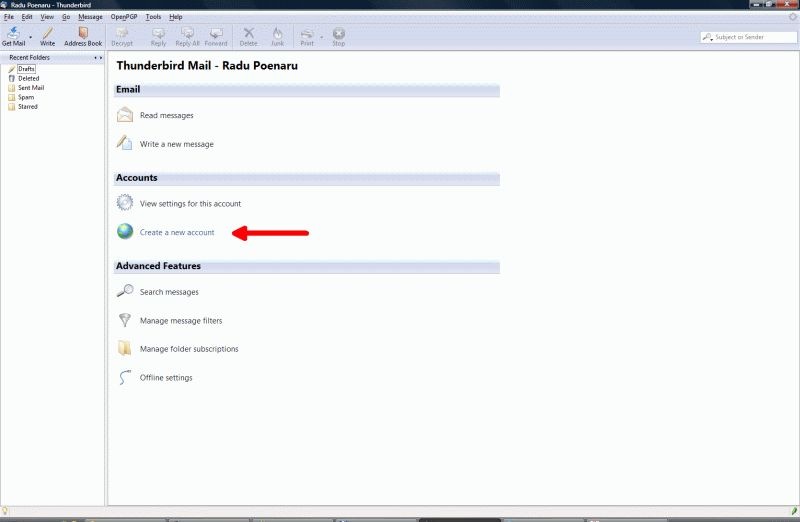Click the folder subscriptions folder icon
The height and width of the screenshot is (522, 800).
[124, 348]
